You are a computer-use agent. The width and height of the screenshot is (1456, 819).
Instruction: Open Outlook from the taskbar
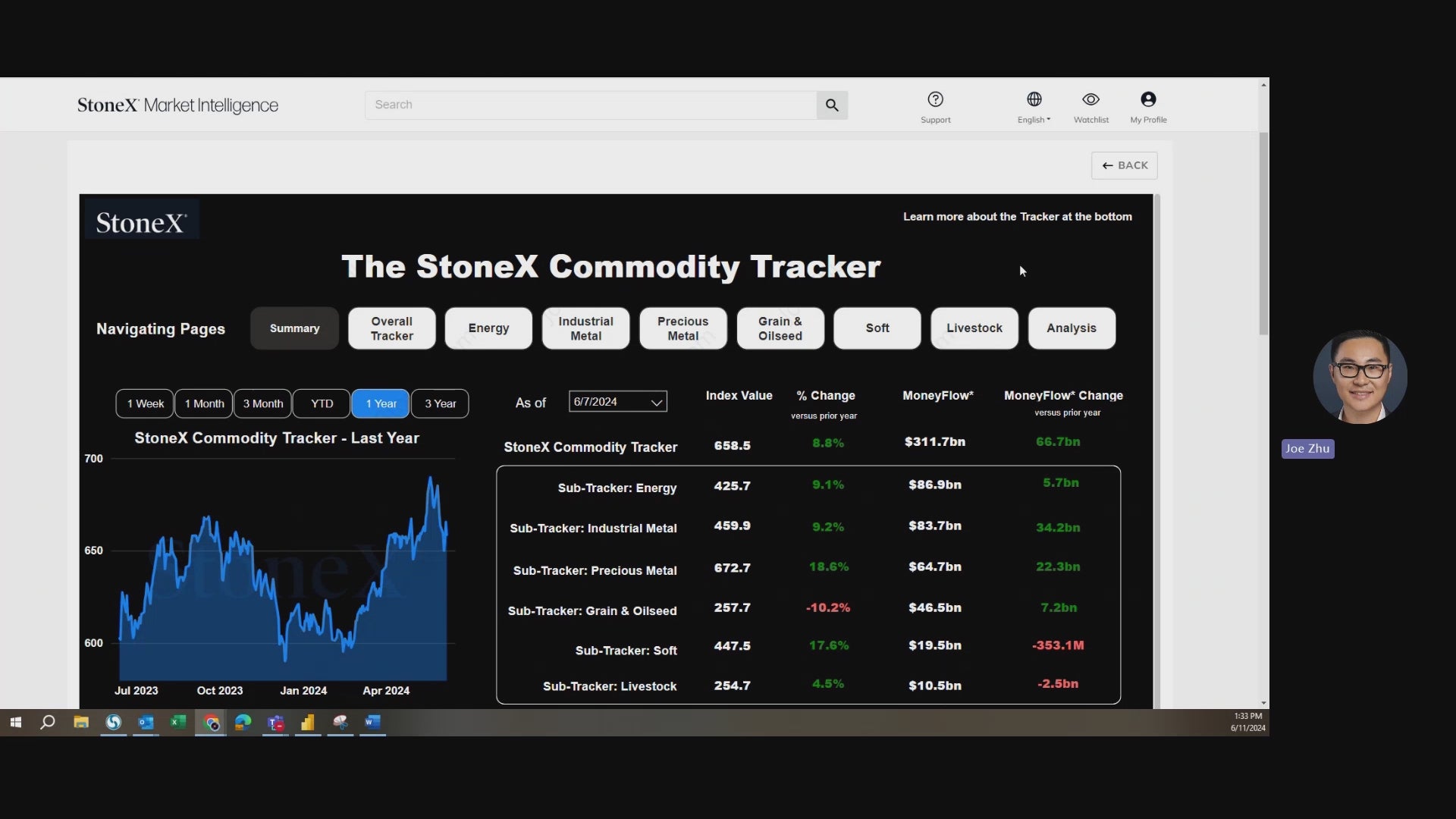[146, 723]
